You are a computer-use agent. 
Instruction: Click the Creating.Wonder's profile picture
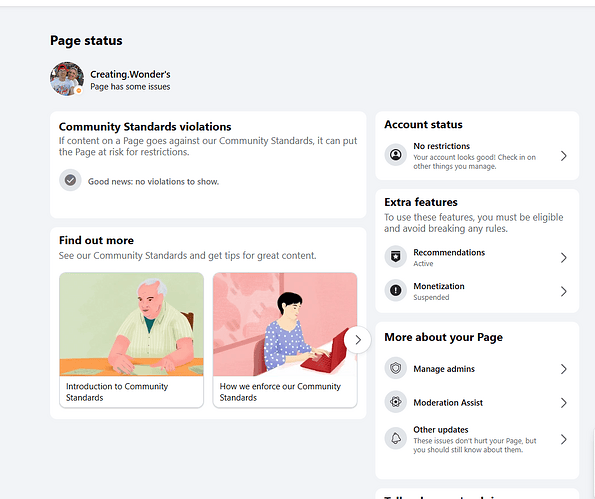(67, 79)
